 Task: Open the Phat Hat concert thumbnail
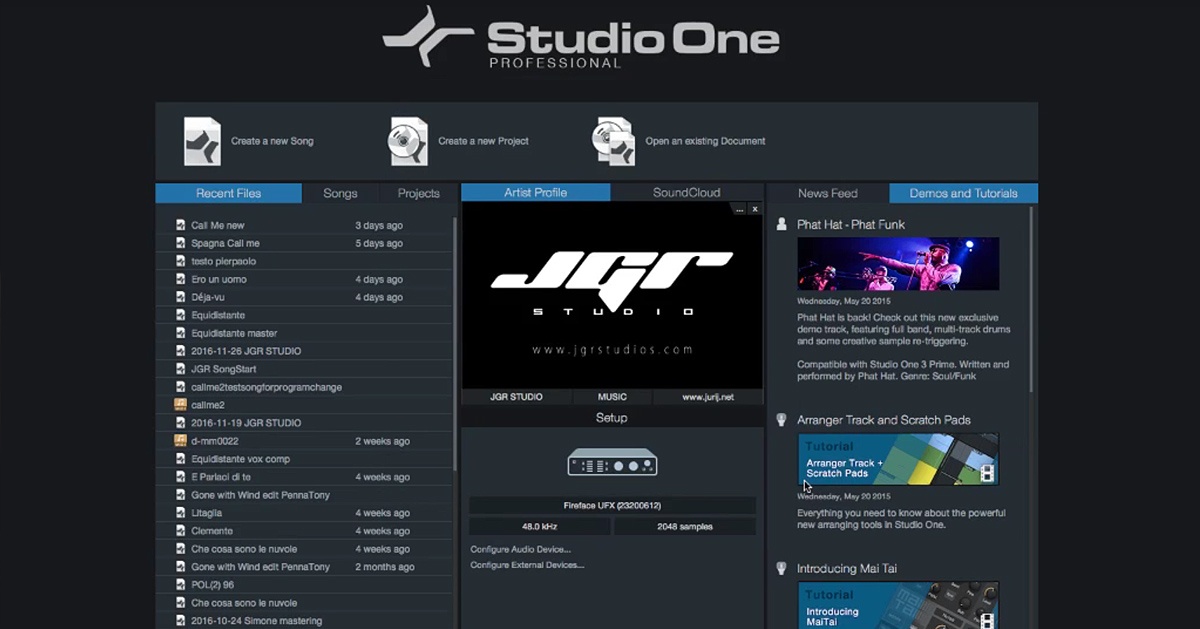(898, 264)
